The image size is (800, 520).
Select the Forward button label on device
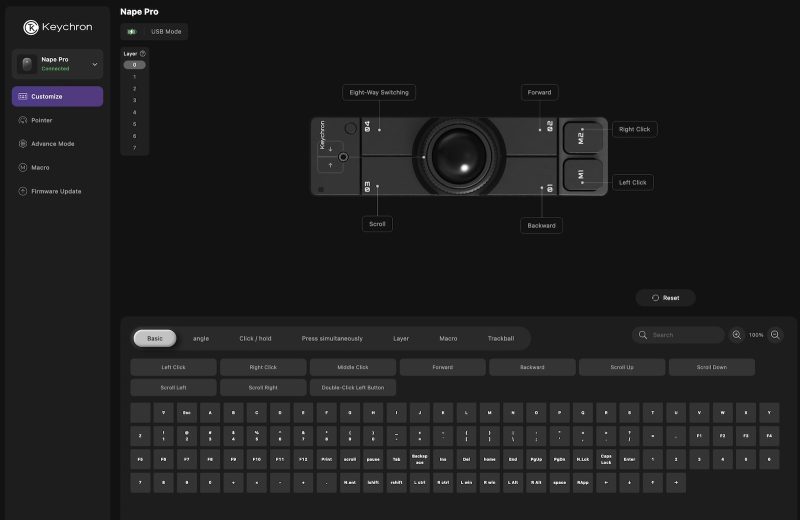tap(539, 92)
